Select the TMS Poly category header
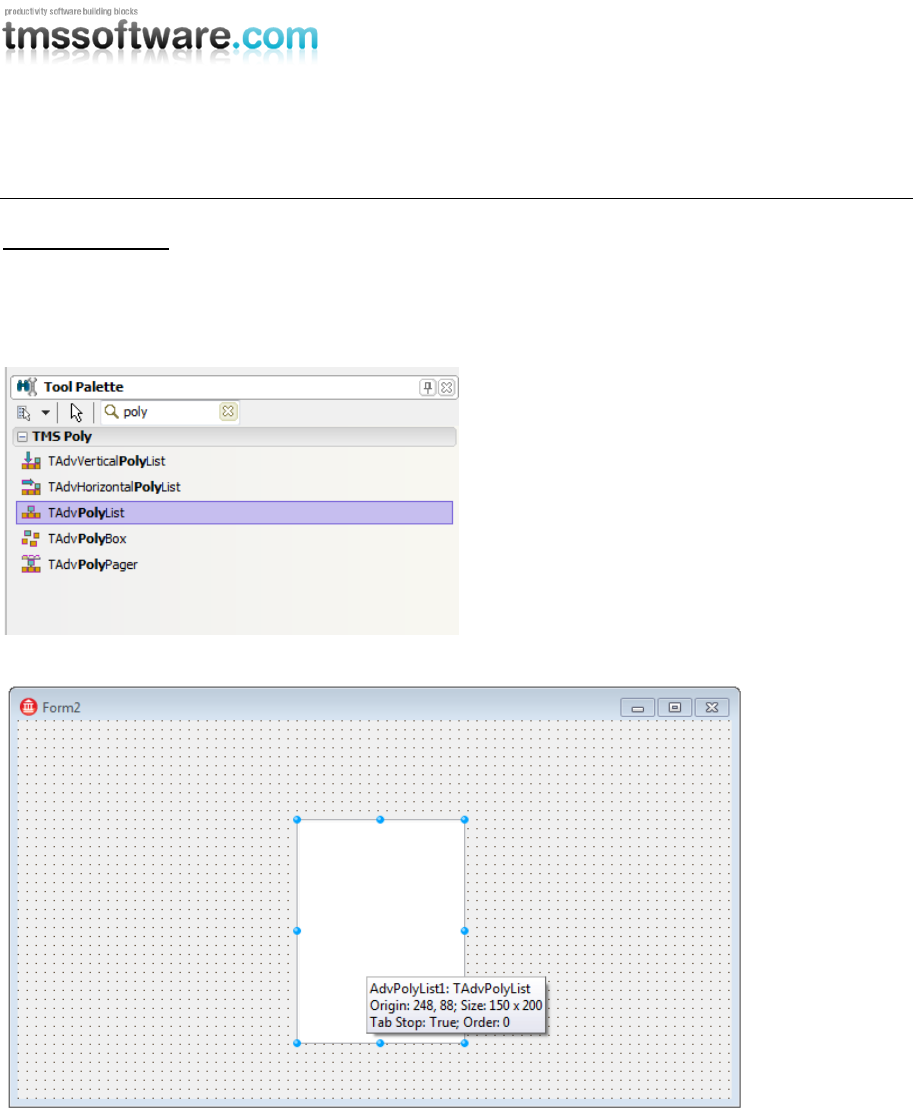The width and height of the screenshot is (913, 1118). pyautogui.click(x=235, y=436)
